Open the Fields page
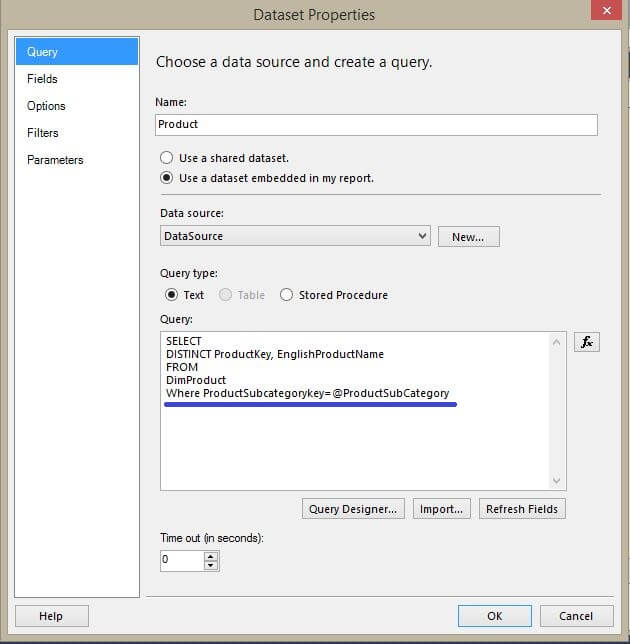This screenshot has height=644, width=630. tap(77, 79)
